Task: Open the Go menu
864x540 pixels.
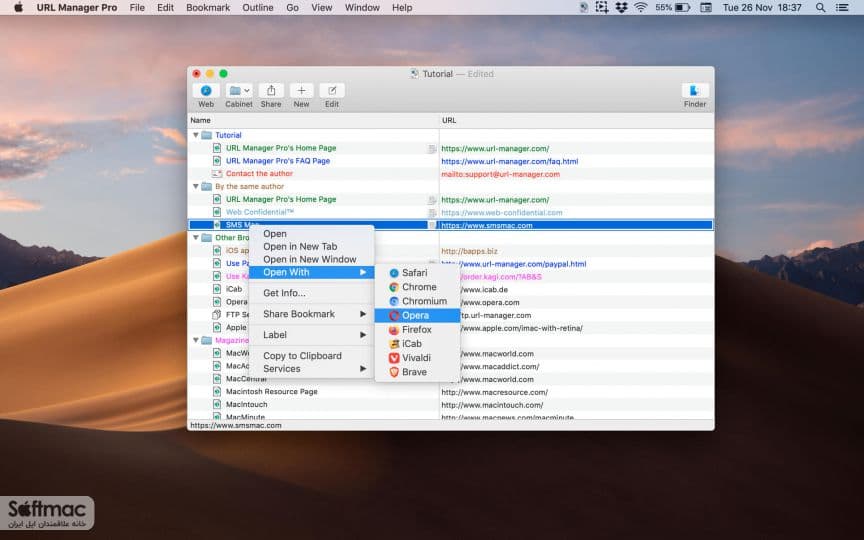Action: click(x=293, y=8)
